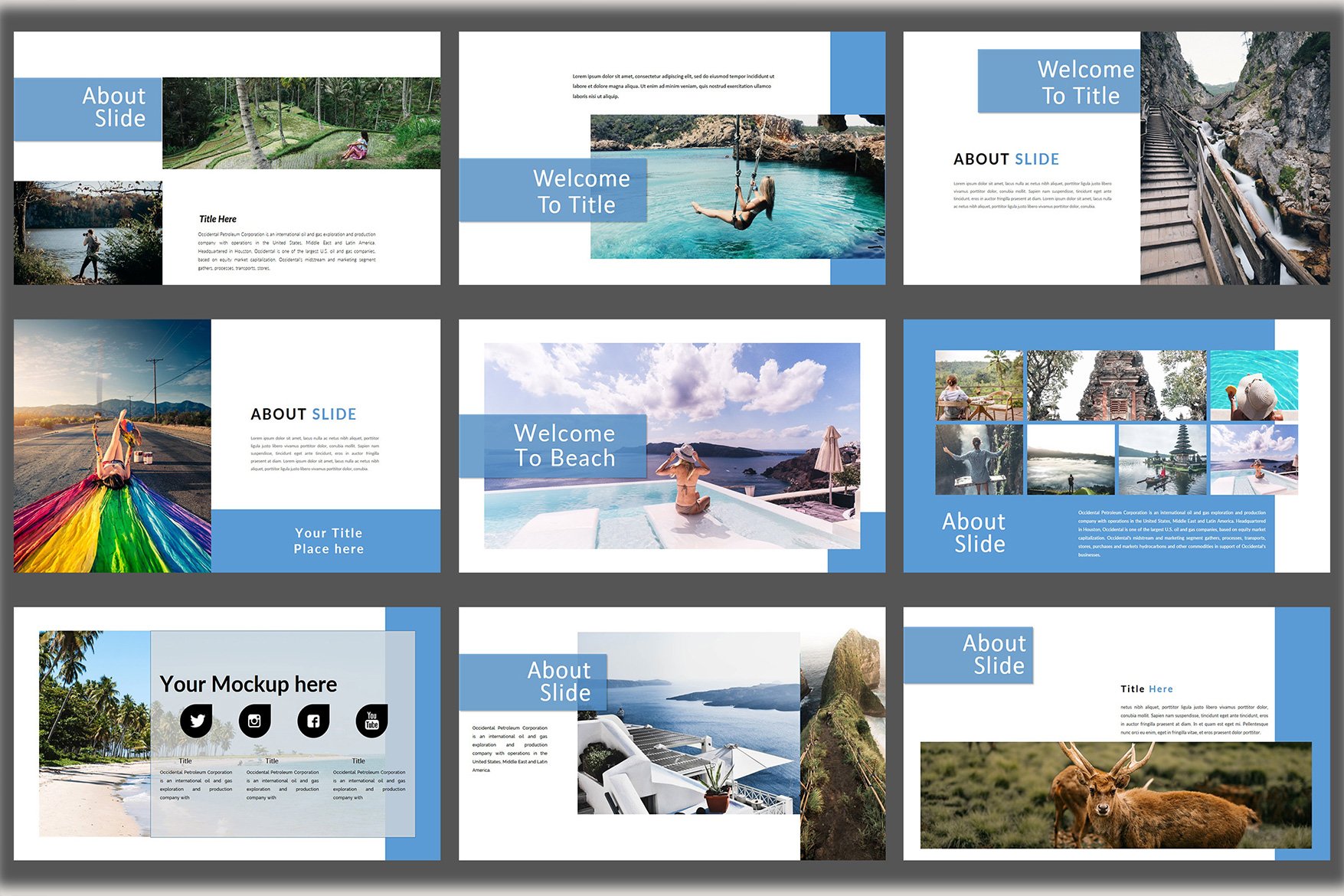
Task: Open the YouTube icon on the mockup slide
Action: click(371, 721)
